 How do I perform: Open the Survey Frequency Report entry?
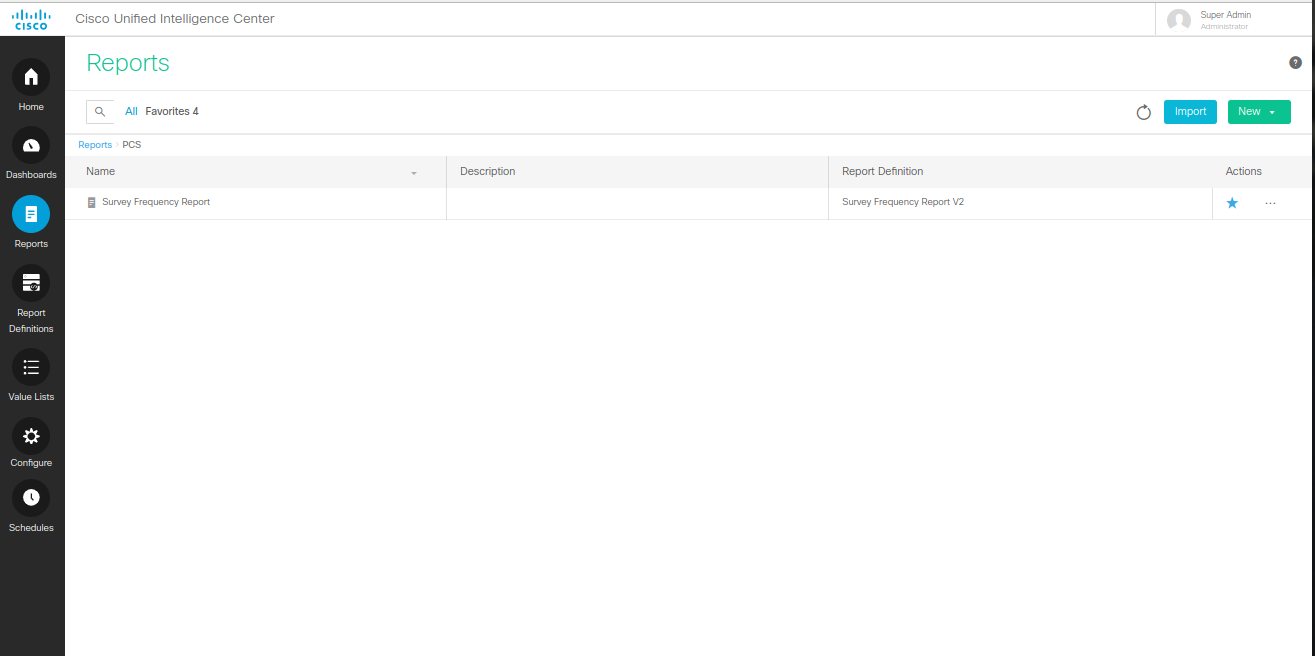(x=156, y=202)
